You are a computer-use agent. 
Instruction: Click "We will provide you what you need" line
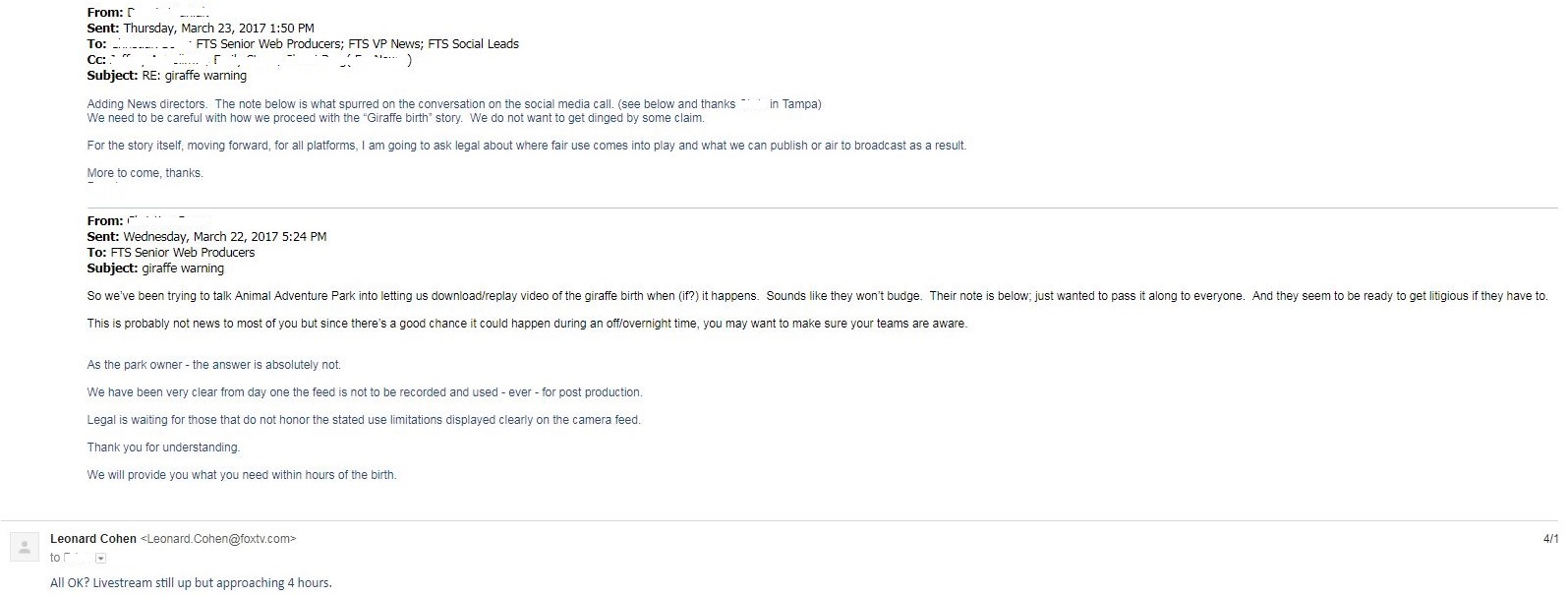241,475
